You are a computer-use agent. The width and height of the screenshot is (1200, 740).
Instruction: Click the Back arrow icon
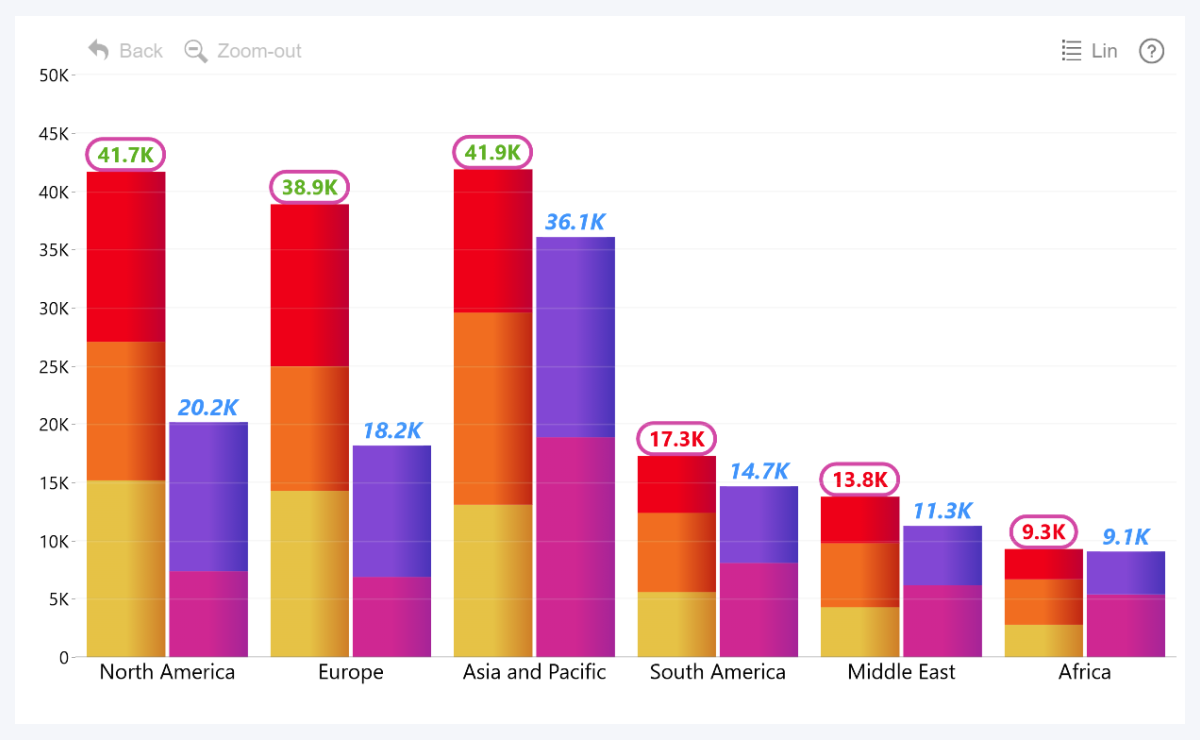(x=98, y=50)
